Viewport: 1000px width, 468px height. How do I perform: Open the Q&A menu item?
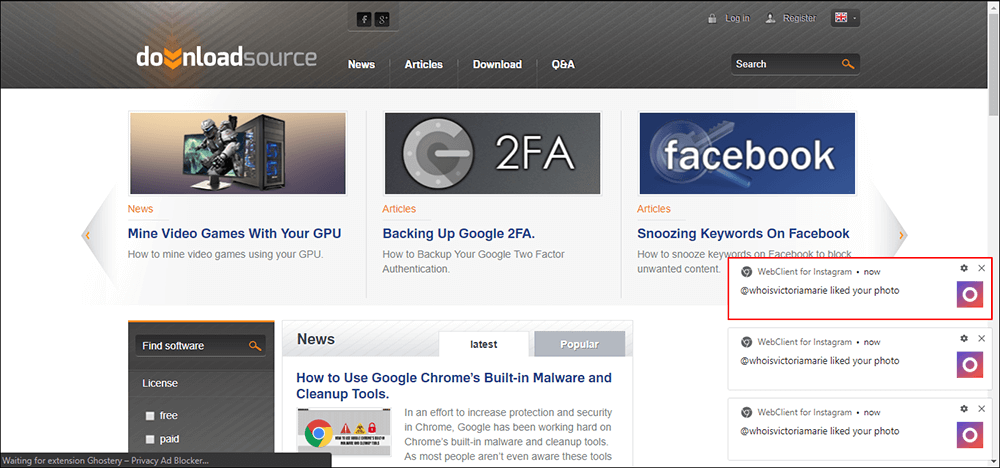pos(563,64)
